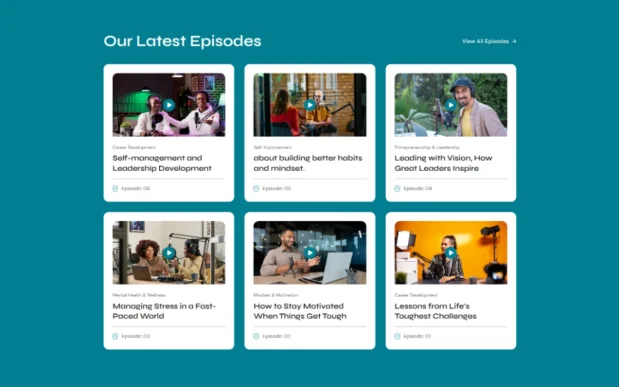Open the View All Episodes link
619x387 pixels.
tap(489, 41)
